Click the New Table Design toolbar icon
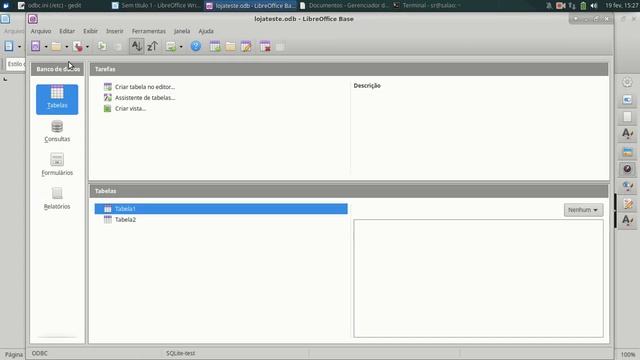Viewport: 640px width, 360px height. (x=215, y=47)
